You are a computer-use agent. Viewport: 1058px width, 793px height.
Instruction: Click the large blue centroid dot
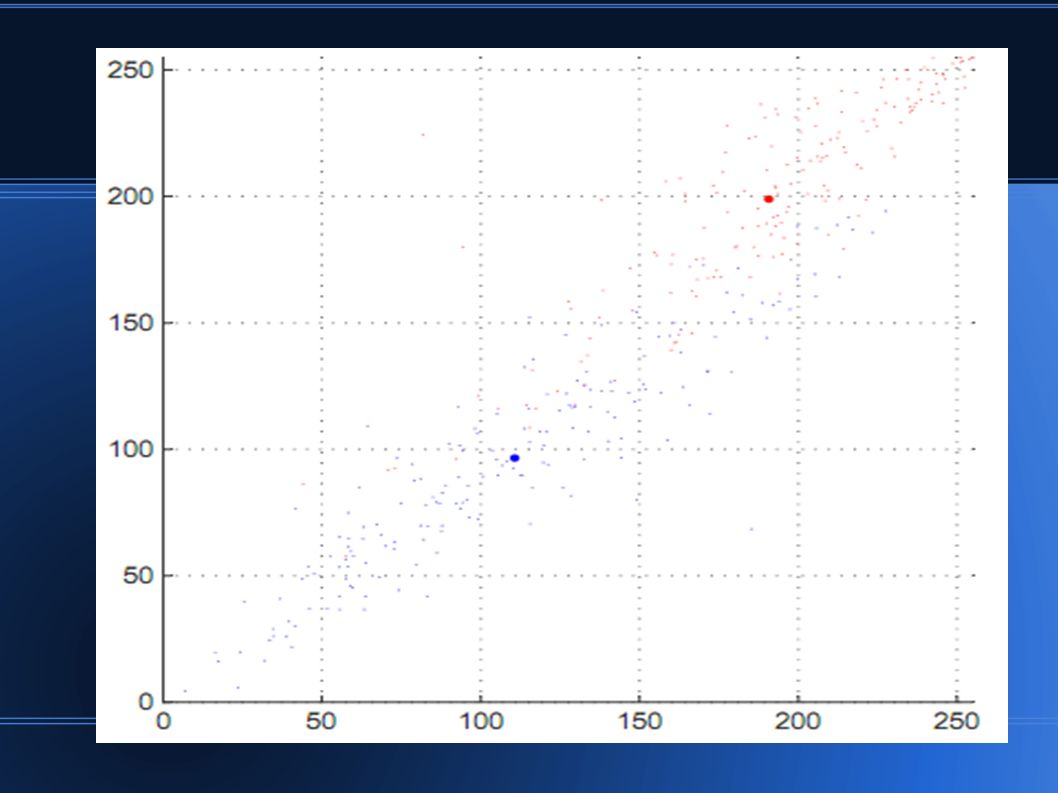pyautogui.click(x=515, y=458)
